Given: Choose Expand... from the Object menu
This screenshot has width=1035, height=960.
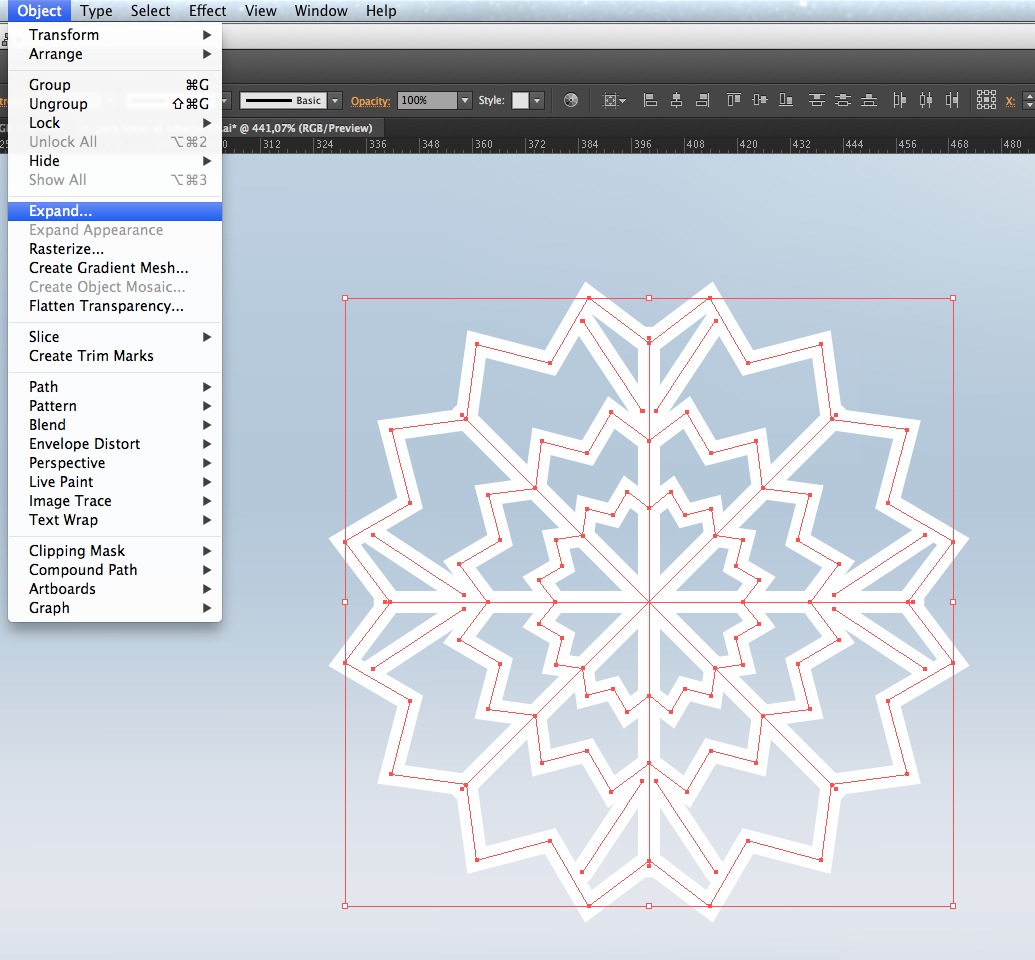Looking at the screenshot, I should [x=60, y=211].
